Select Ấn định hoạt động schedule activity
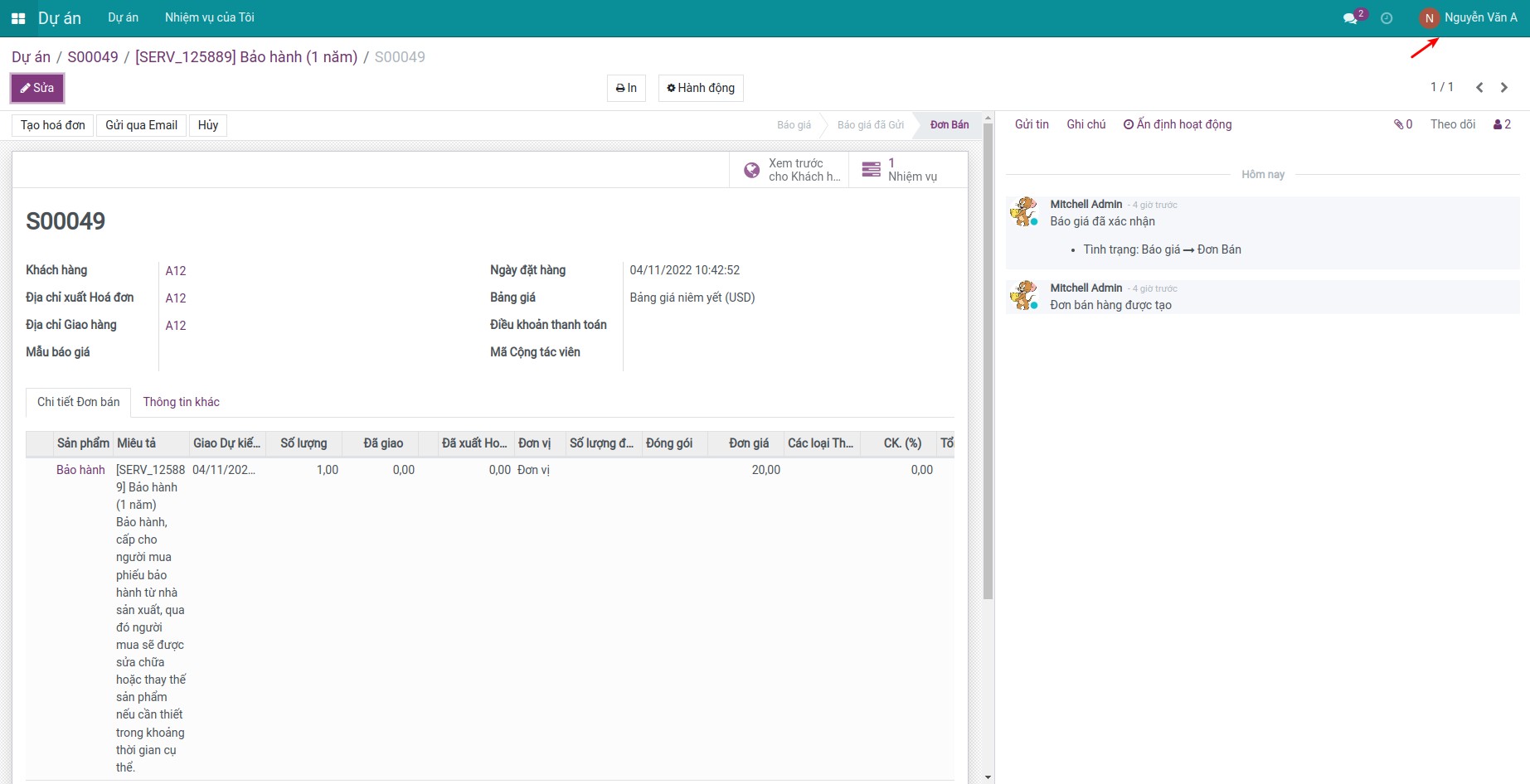 [1178, 124]
